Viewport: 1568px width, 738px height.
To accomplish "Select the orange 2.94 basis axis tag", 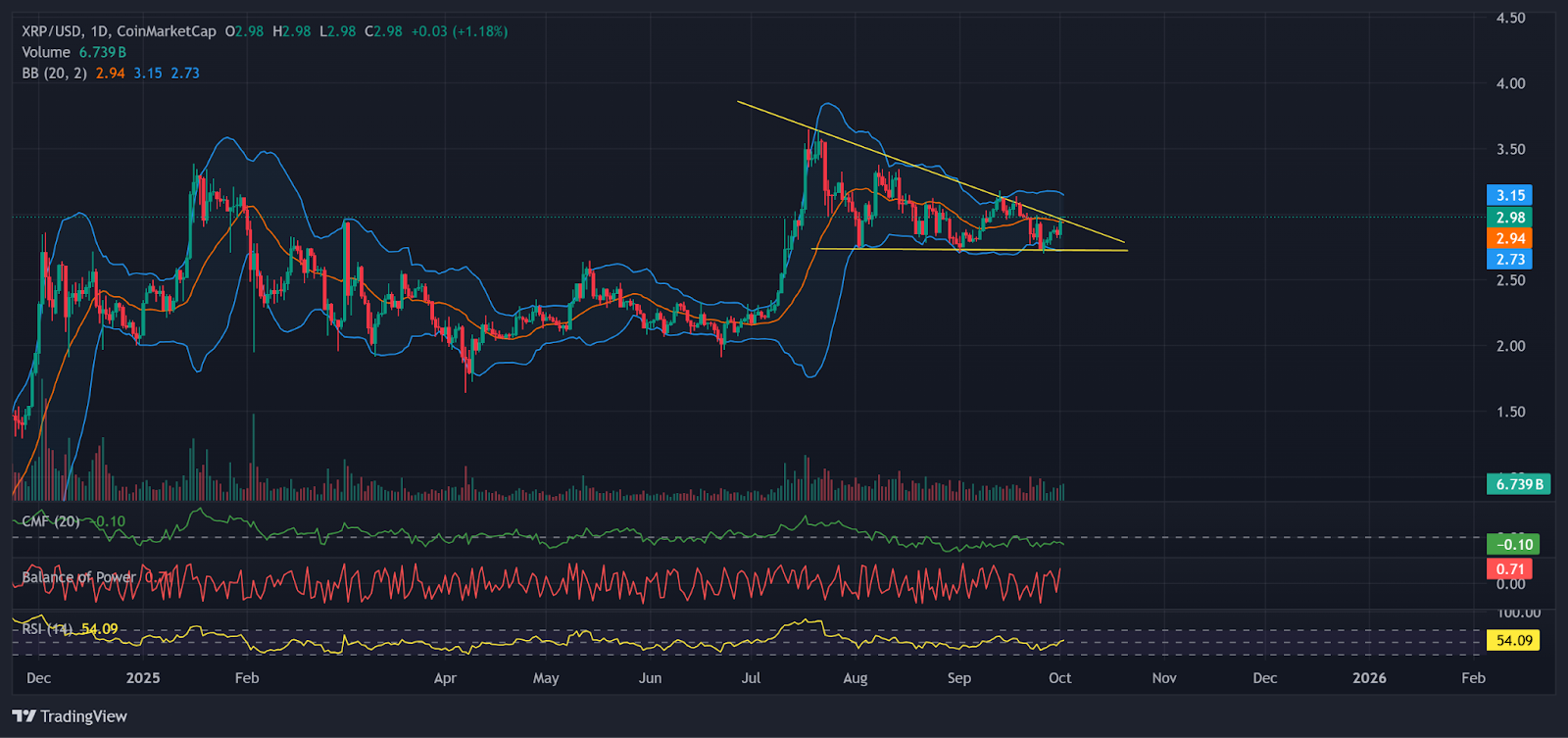I will coord(1509,238).
